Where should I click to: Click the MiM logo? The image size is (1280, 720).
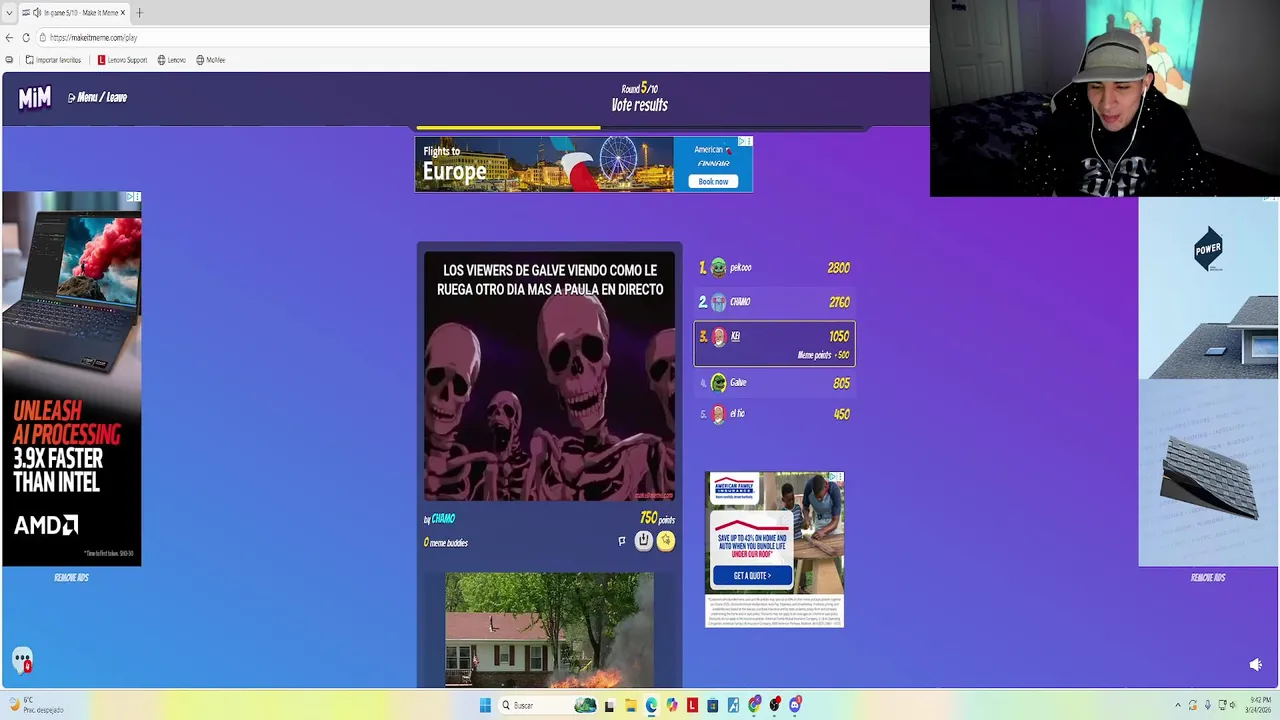click(x=34, y=97)
